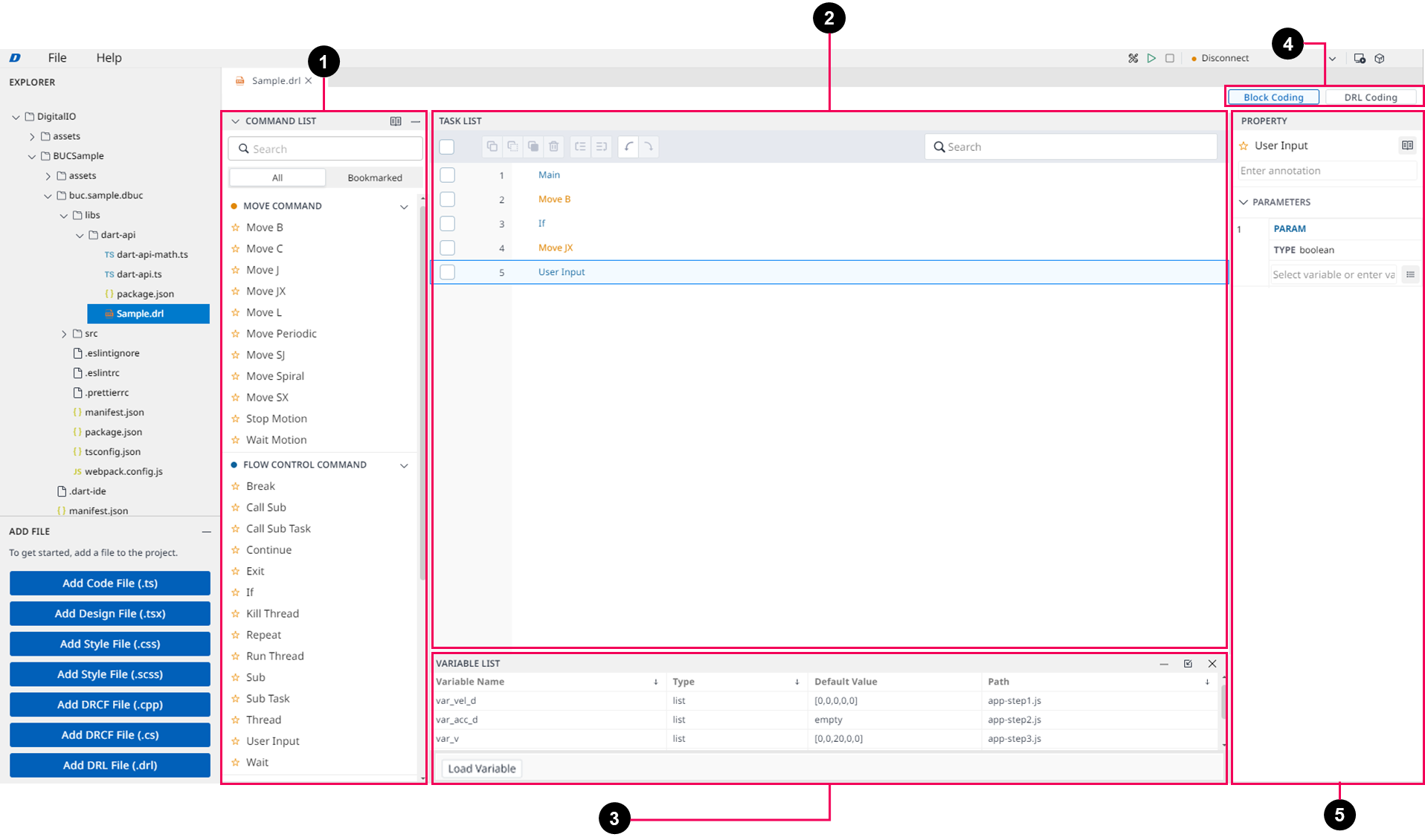Click the Load Variable button
1425x840 pixels.
[x=482, y=769]
